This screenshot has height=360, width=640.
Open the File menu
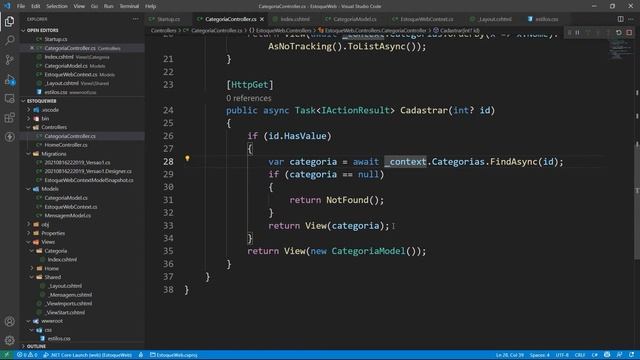click(x=21, y=6)
